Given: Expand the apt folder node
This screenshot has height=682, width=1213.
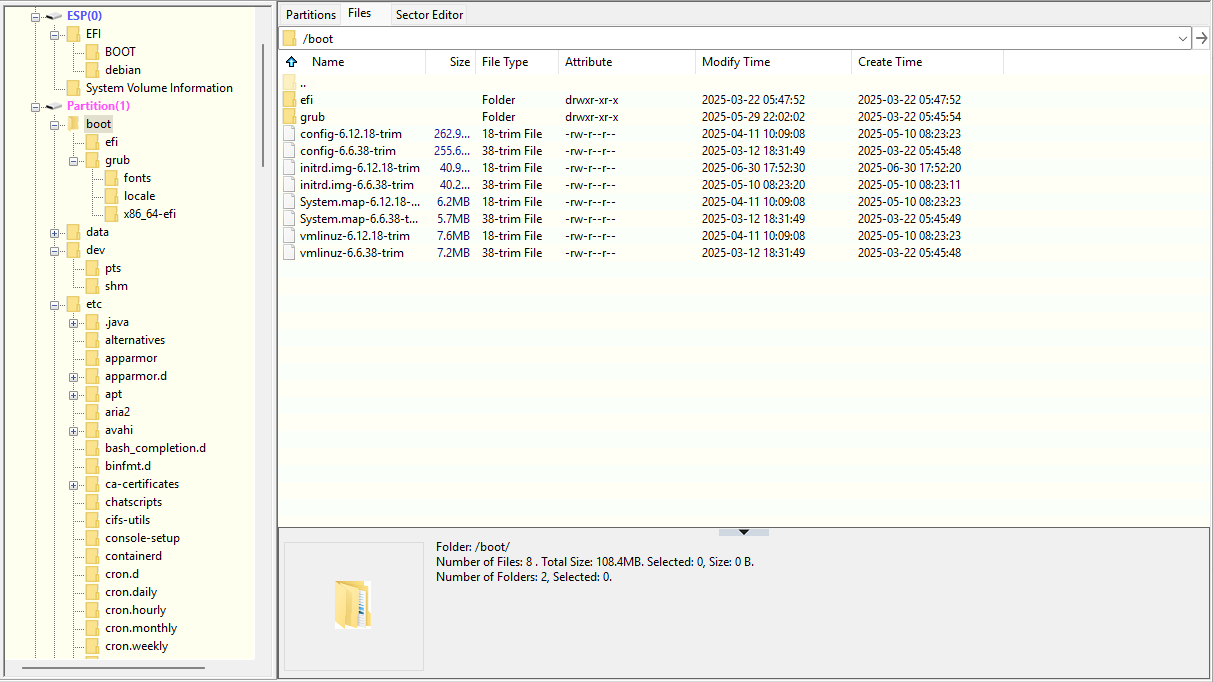Looking at the screenshot, I should (73, 394).
